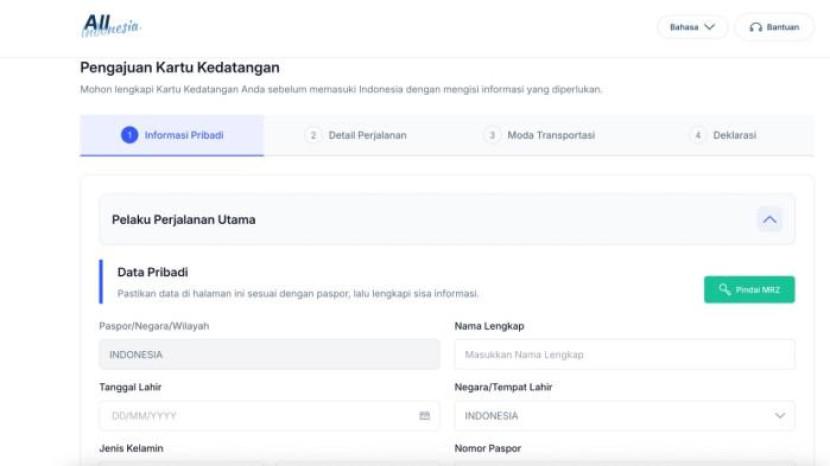830x466 pixels.
Task: Select the Informasi Pribadi tab label
Action: coord(184,136)
